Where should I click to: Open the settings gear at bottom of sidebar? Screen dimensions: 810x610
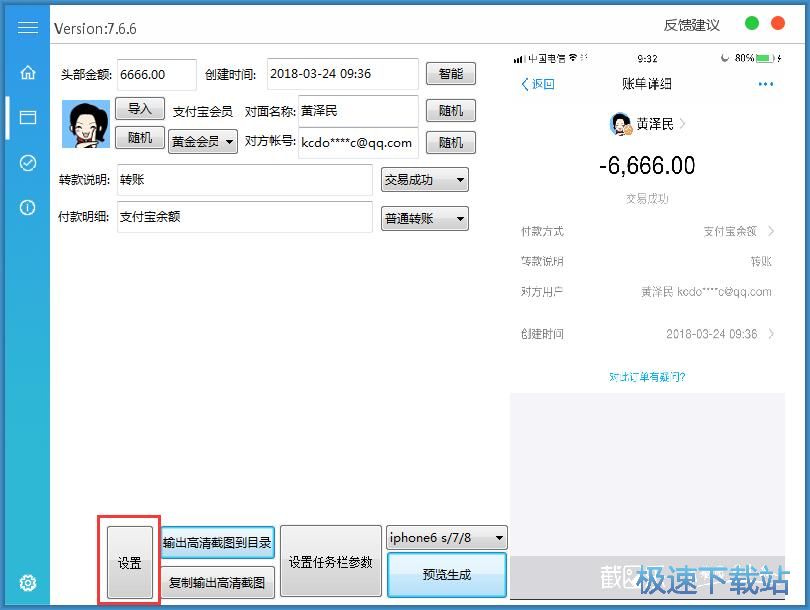(27, 583)
